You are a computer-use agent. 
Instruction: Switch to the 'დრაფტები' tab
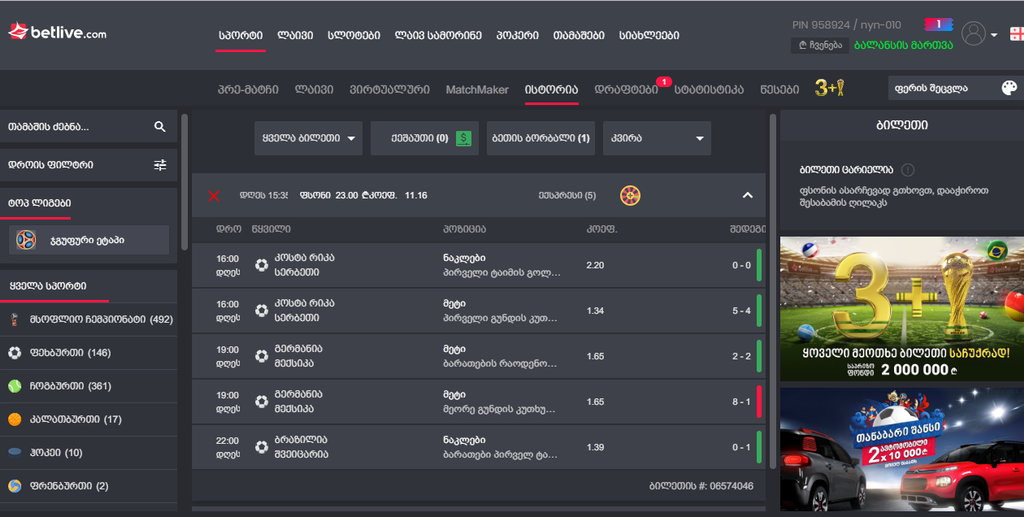click(x=626, y=90)
